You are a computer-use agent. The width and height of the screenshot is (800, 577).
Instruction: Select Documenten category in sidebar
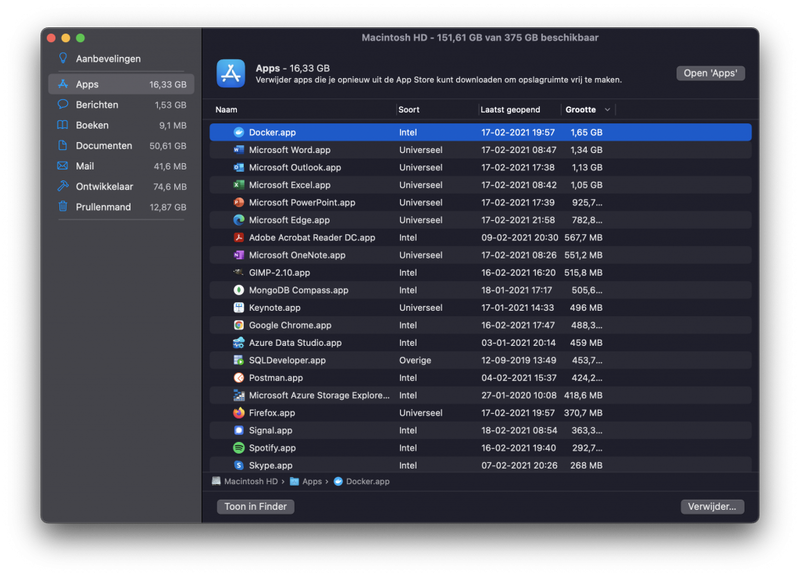click(104, 146)
